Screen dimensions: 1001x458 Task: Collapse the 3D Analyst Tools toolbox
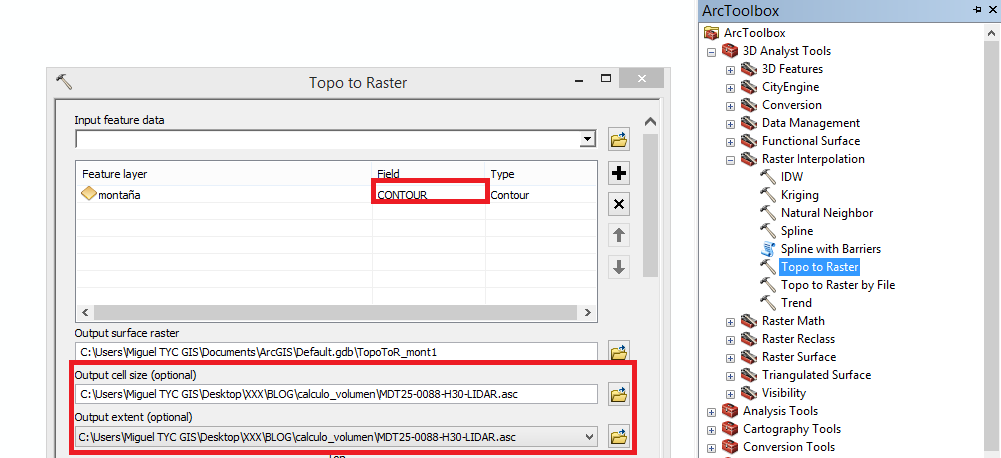712,51
